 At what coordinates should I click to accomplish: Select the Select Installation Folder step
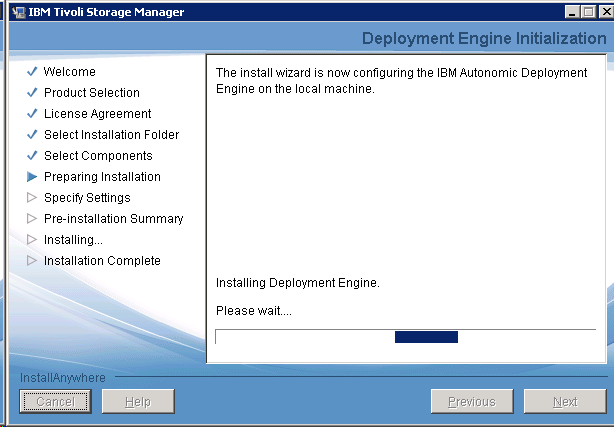tap(111, 135)
